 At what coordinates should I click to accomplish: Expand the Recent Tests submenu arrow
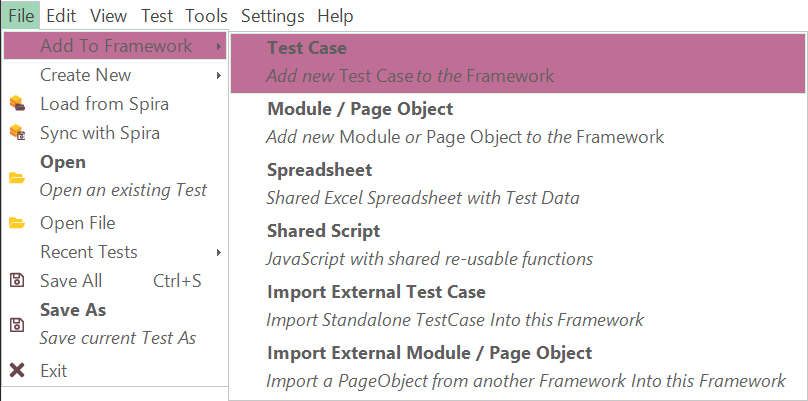(219, 252)
